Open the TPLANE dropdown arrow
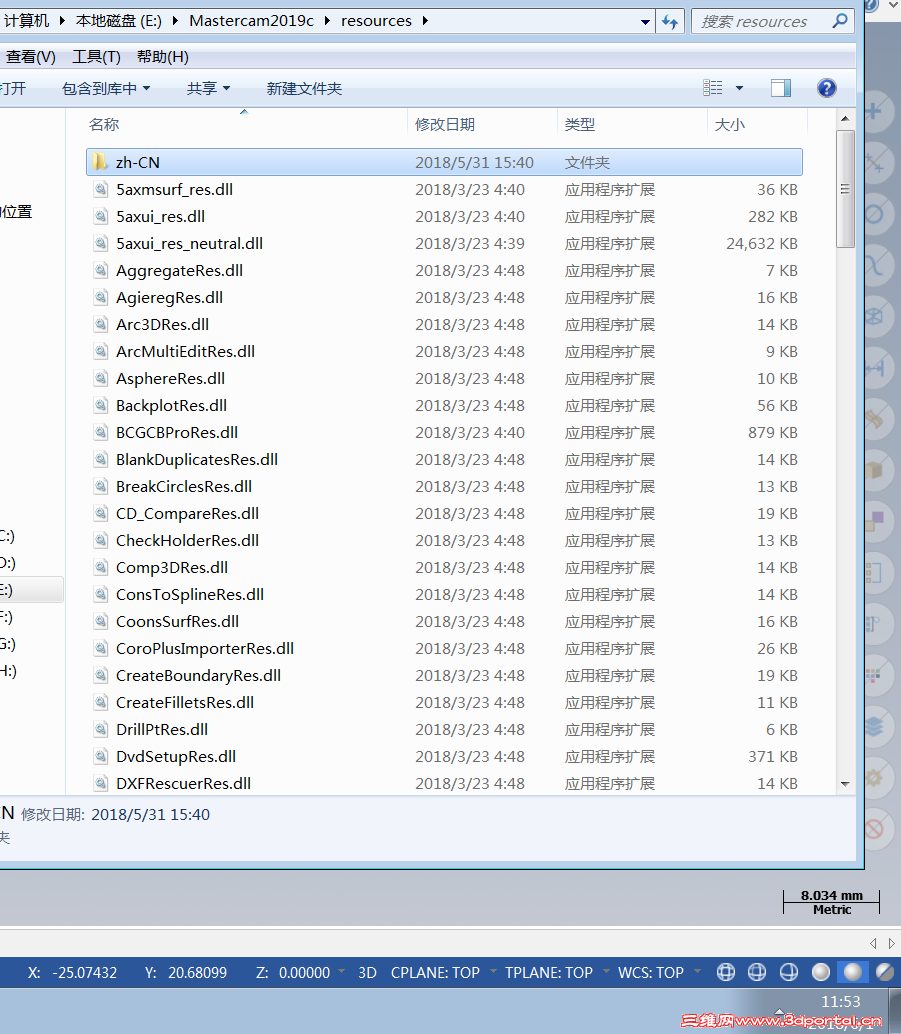This screenshot has height=1034, width=901. 606,971
